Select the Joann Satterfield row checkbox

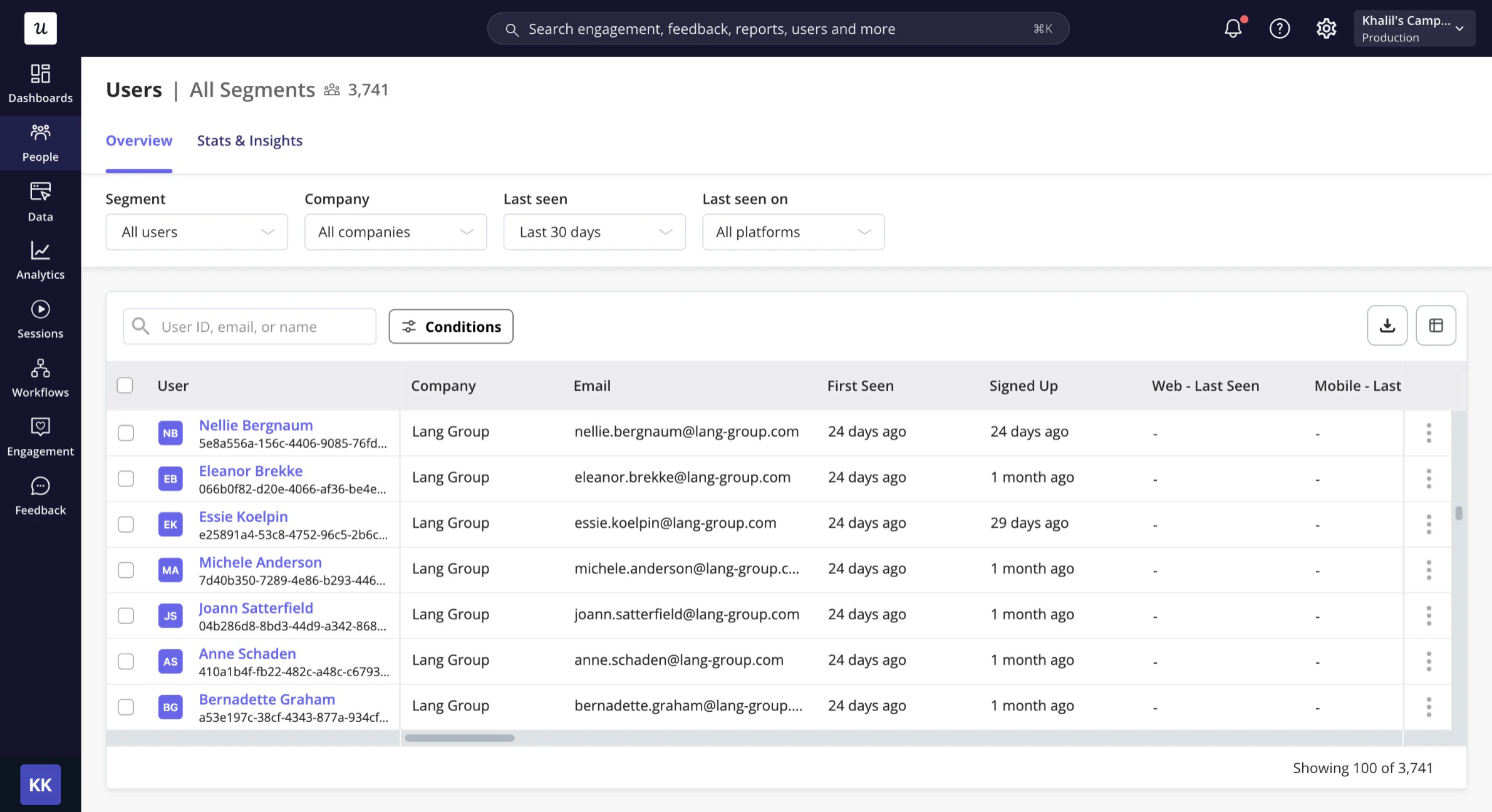pyautogui.click(x=126, y=615)
